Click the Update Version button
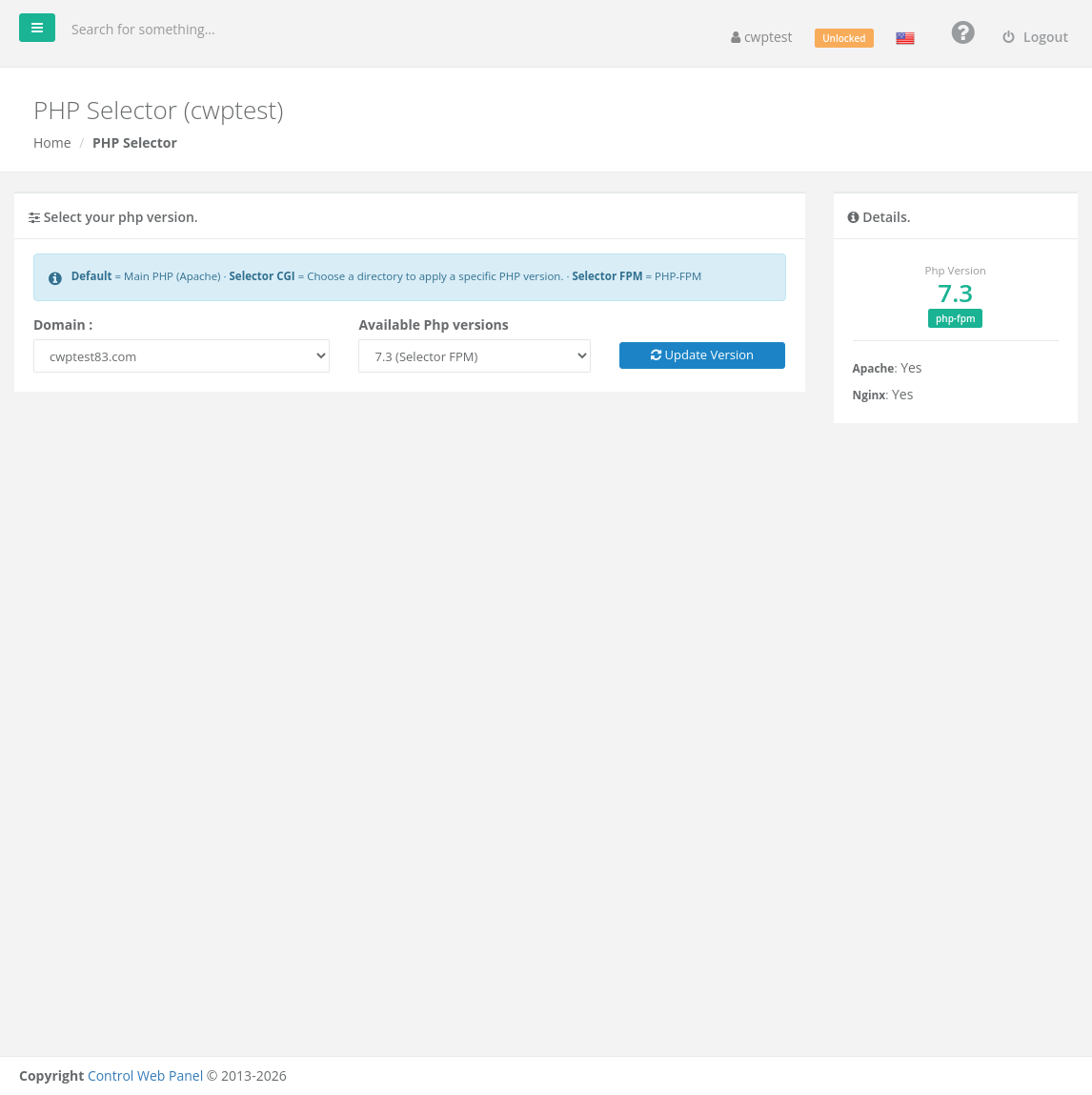This screenshot has width=1092, height=1095. coord(701,355)
